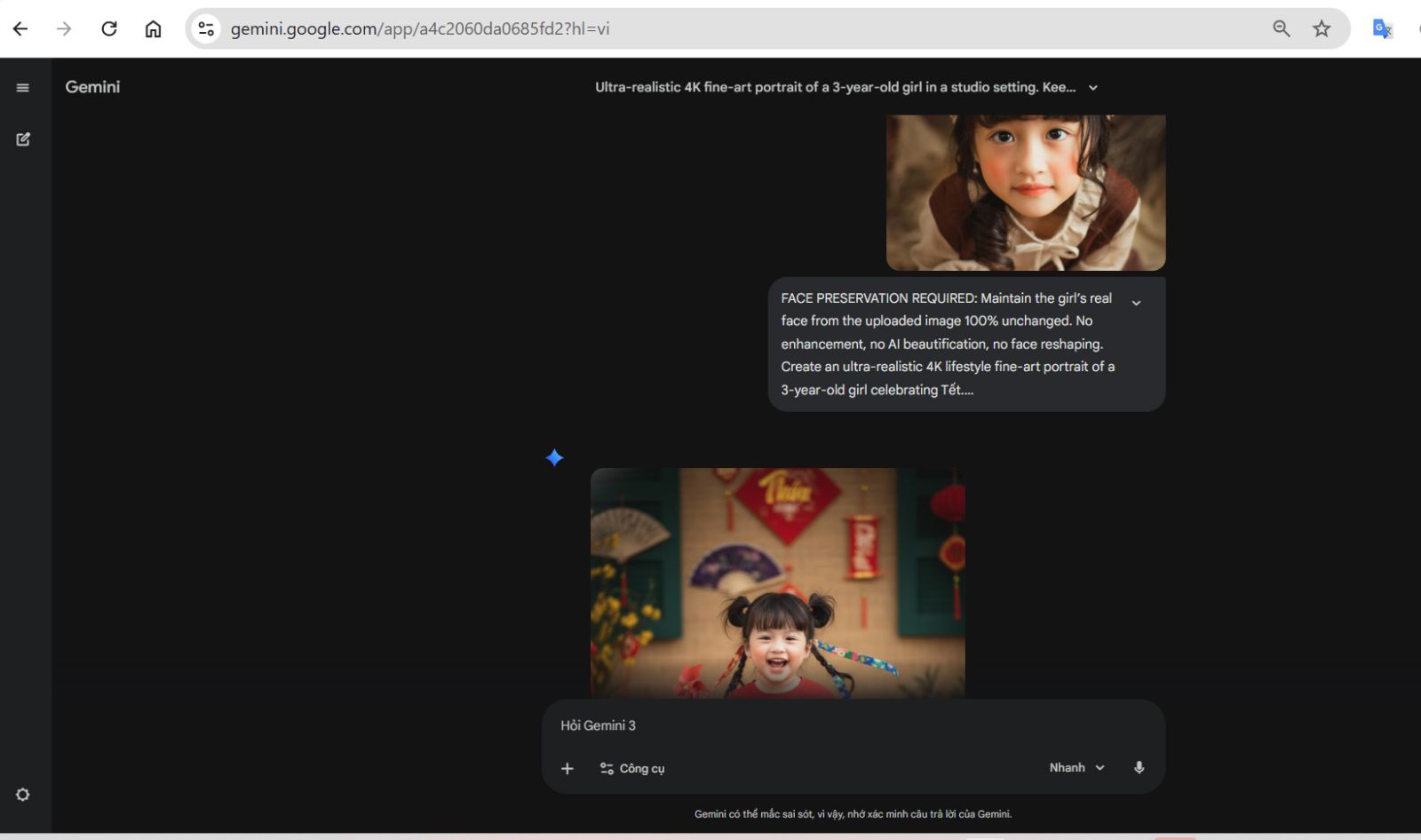Image resolution: width=1421 pixels, height=840 pixels.
Task: Focus the Hỏi Gemini 3 prompt field
Action: (799, 725)
